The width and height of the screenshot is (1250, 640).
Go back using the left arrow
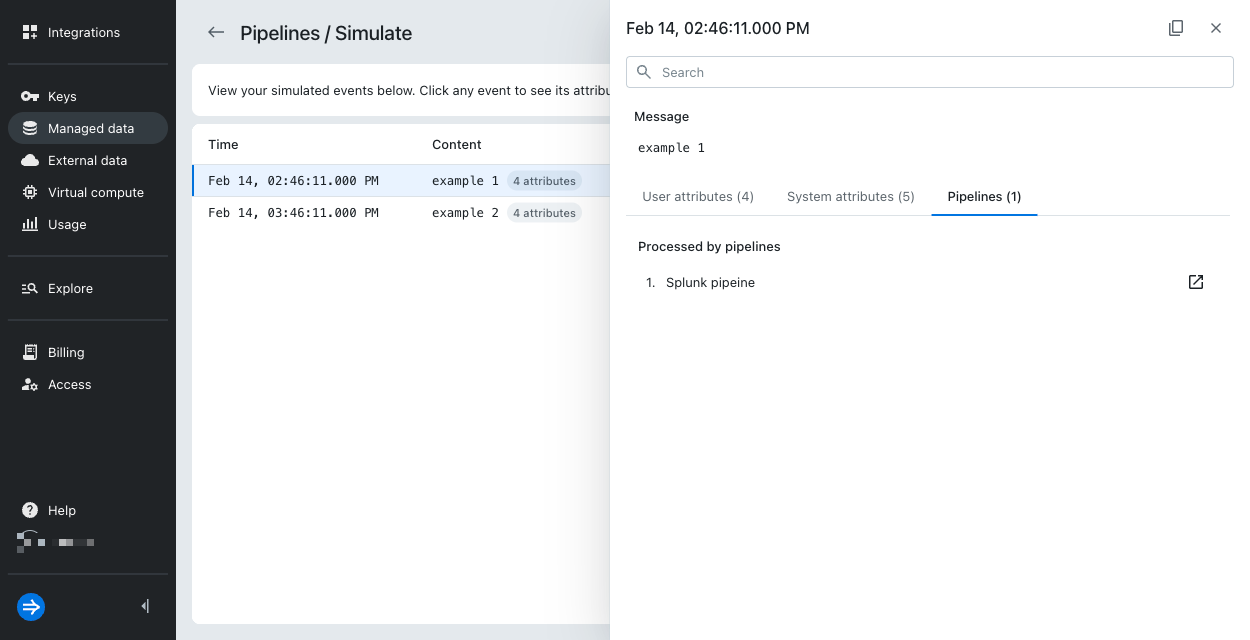(216, 32)
